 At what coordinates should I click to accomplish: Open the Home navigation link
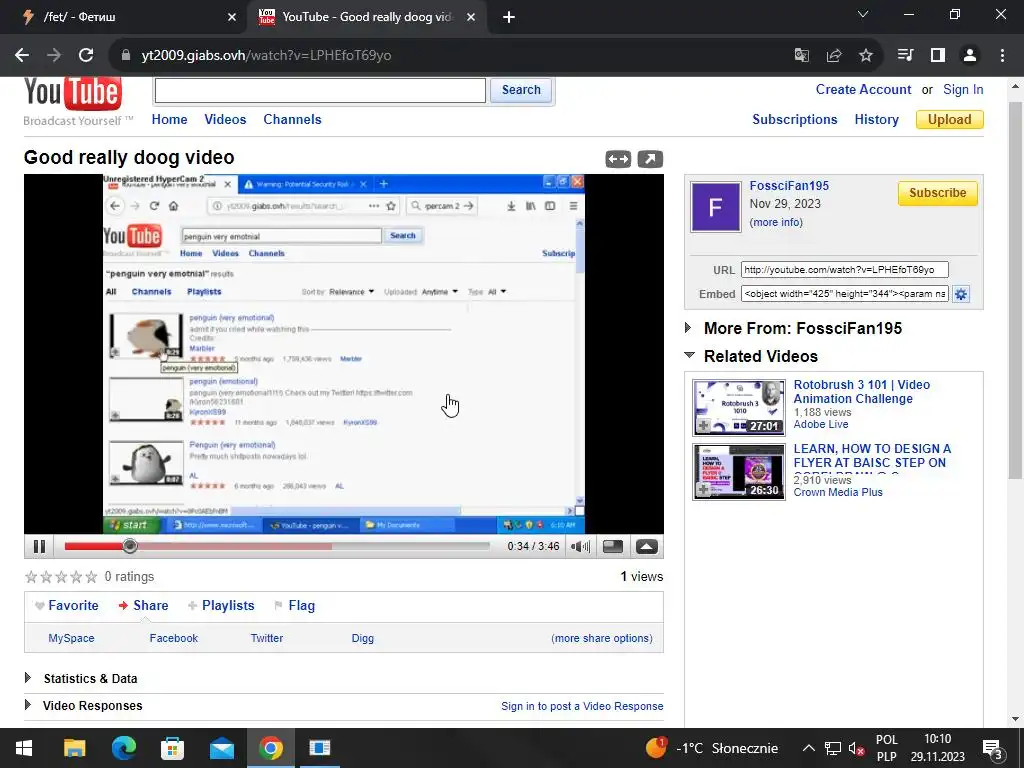pos(169,120)
